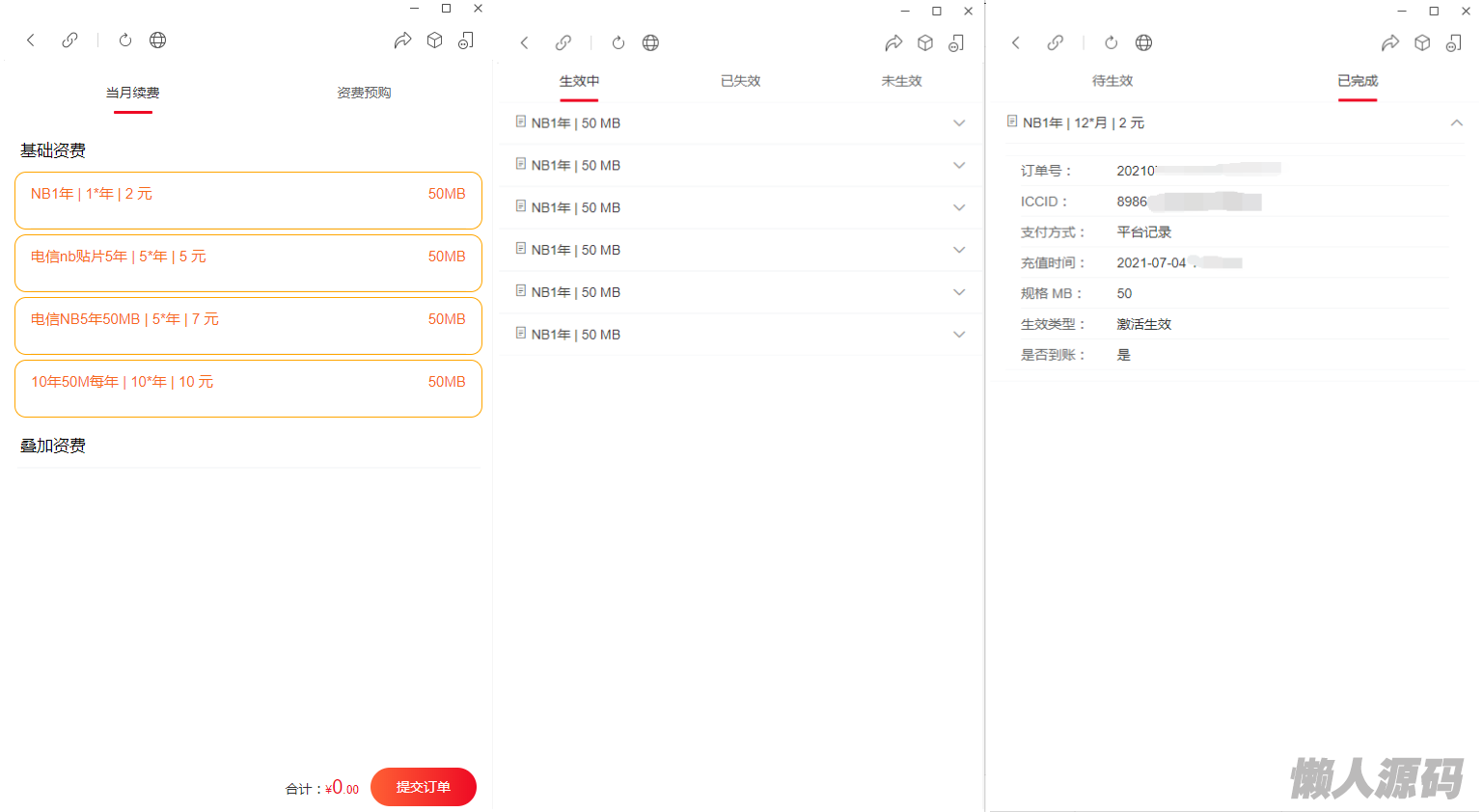This screenshot has width=1483, height=812.
Task: Switch to the 资费预购 tab
Action: [x=364, y=93]
